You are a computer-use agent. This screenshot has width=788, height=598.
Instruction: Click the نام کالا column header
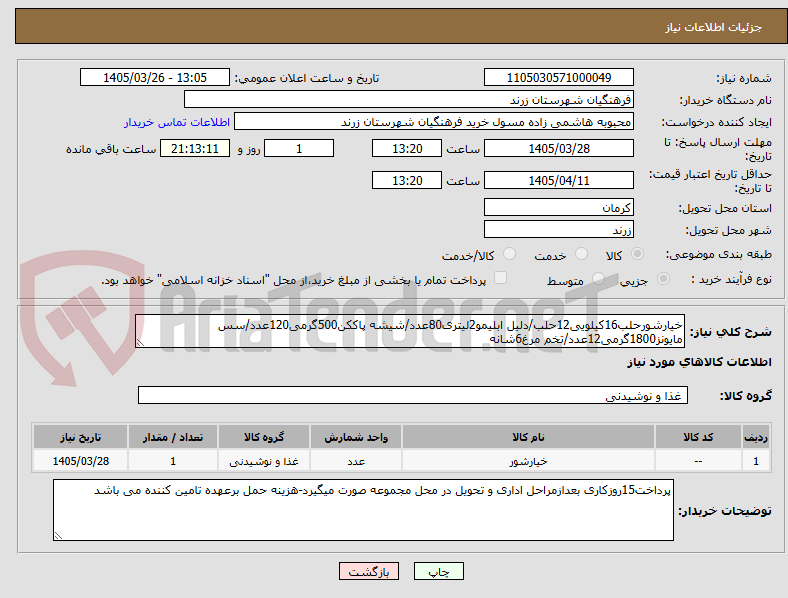[528, 437]
